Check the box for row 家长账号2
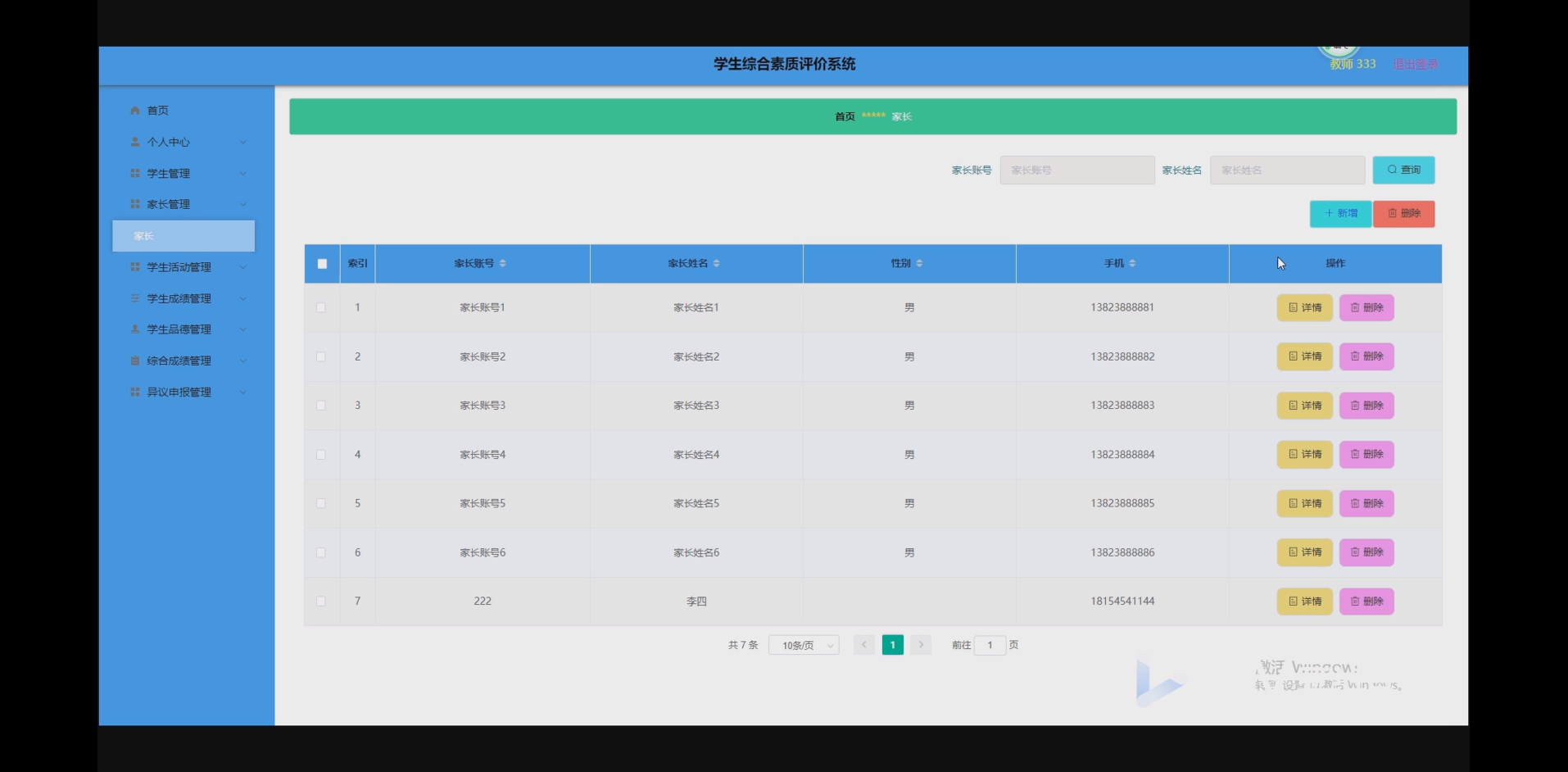The width and height of the screenshot is (1568, 772). point(321,356)
